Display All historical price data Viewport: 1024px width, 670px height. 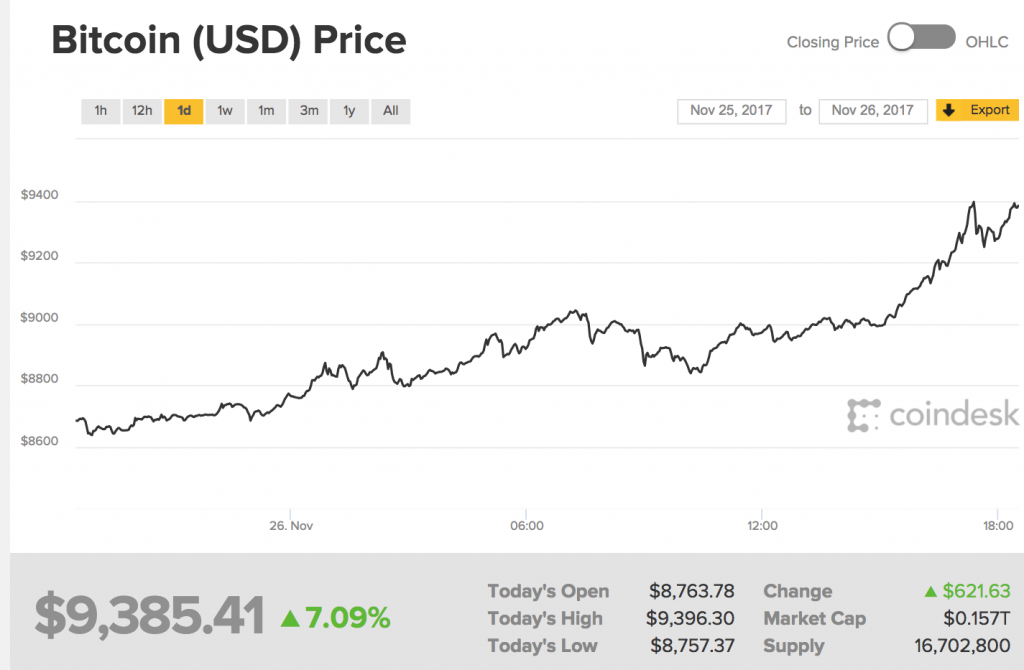[389, 111]
